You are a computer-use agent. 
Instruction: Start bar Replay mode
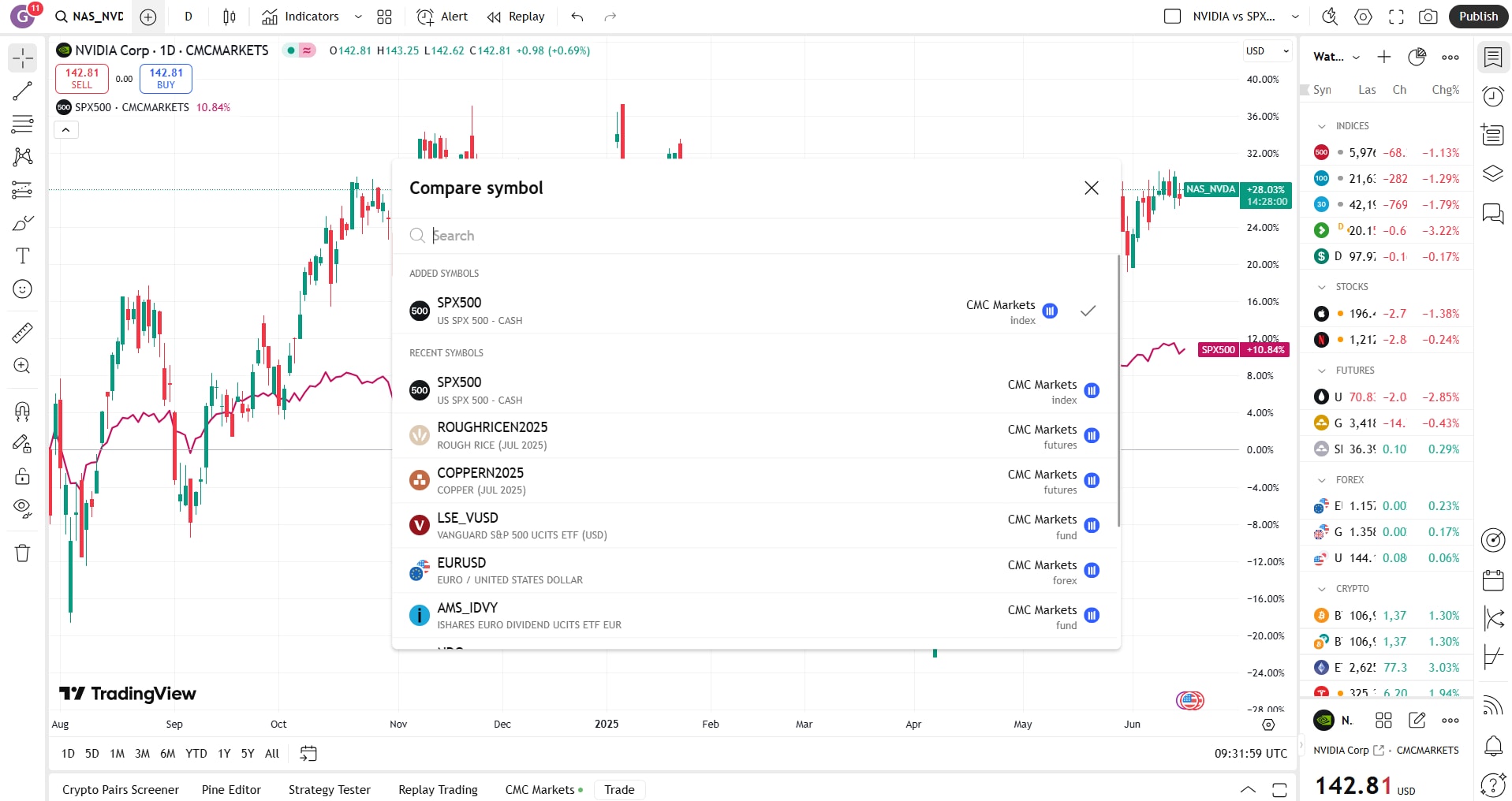click(x=516, y=17)
